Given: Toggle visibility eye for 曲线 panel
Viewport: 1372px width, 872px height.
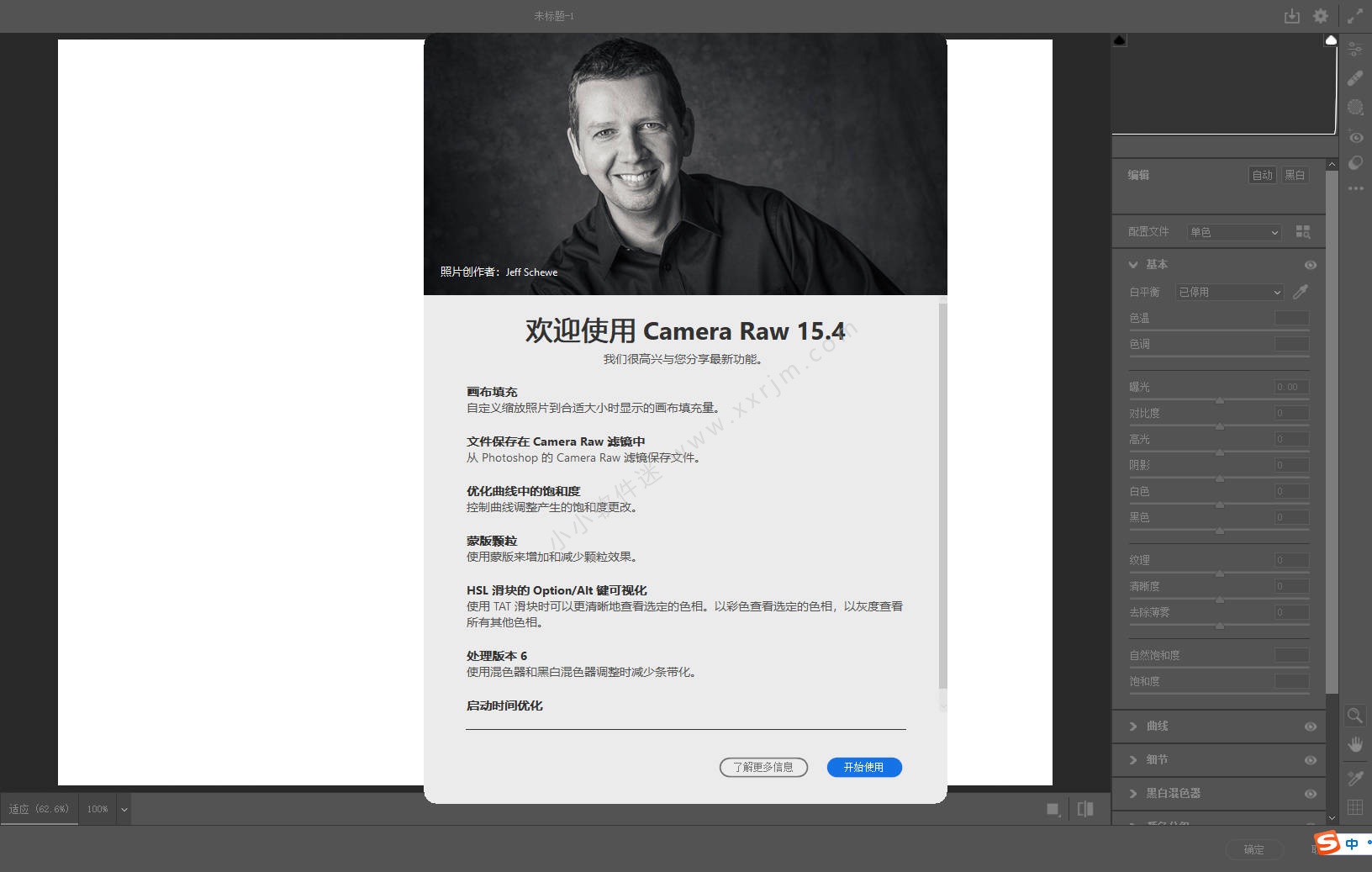Looking at the screenshot, I should pos(1310,727).
